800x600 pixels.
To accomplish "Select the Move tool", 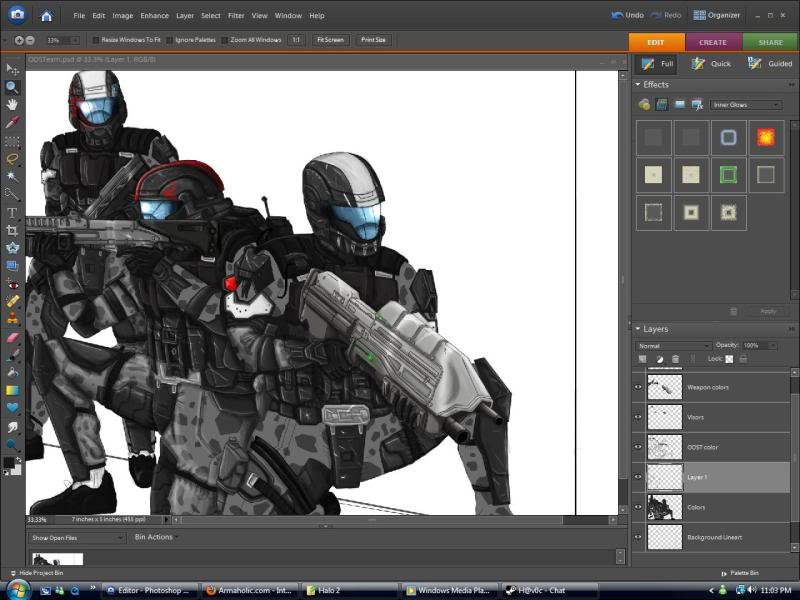I will pos(12,69).
